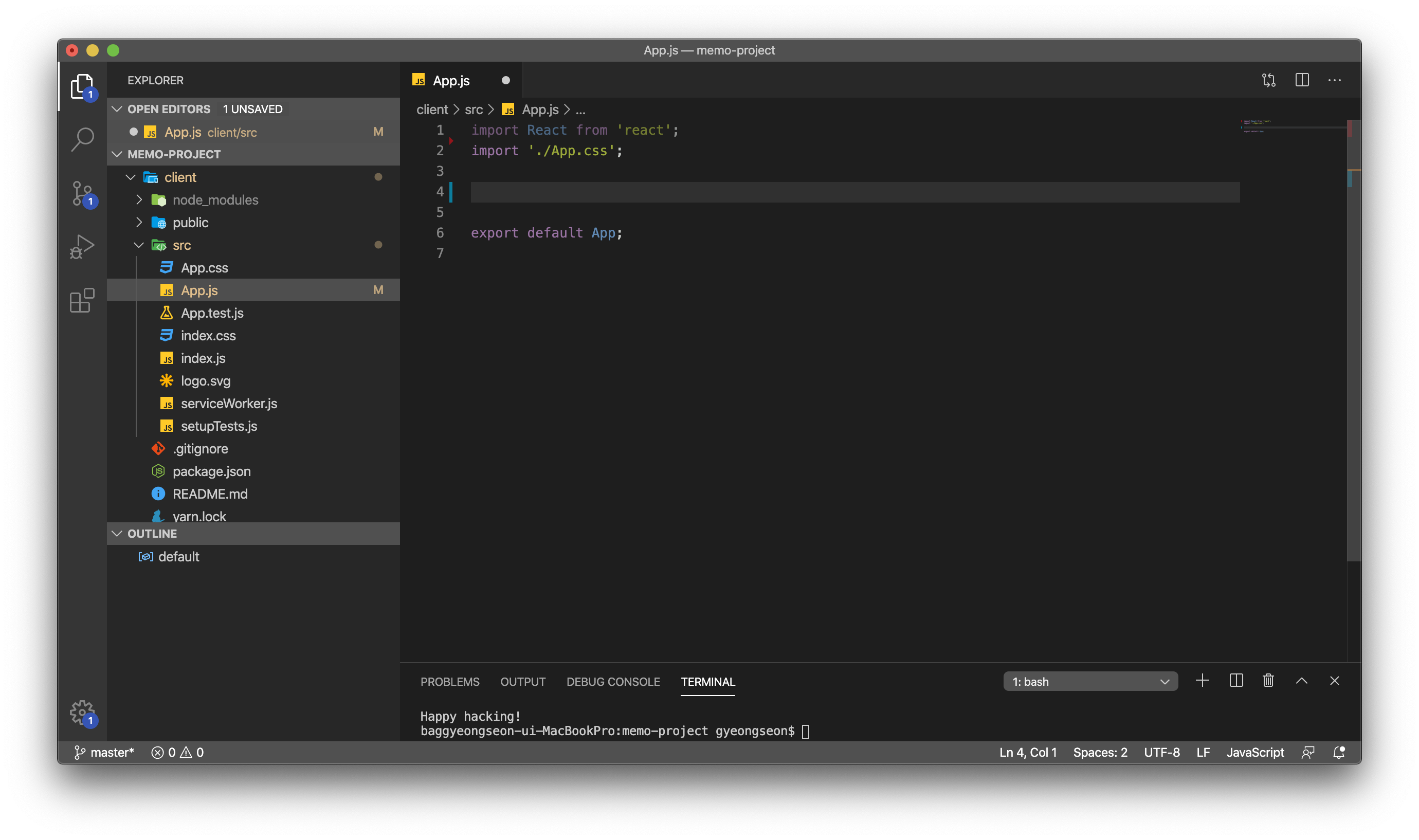Click the JavaScript language mode button

pyautogui.click(x=1255, y=752)
